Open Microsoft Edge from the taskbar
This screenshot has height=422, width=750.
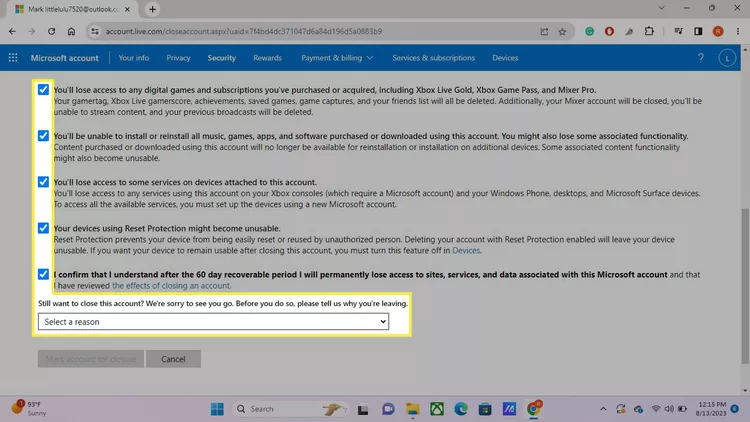(x=461, y=409)
